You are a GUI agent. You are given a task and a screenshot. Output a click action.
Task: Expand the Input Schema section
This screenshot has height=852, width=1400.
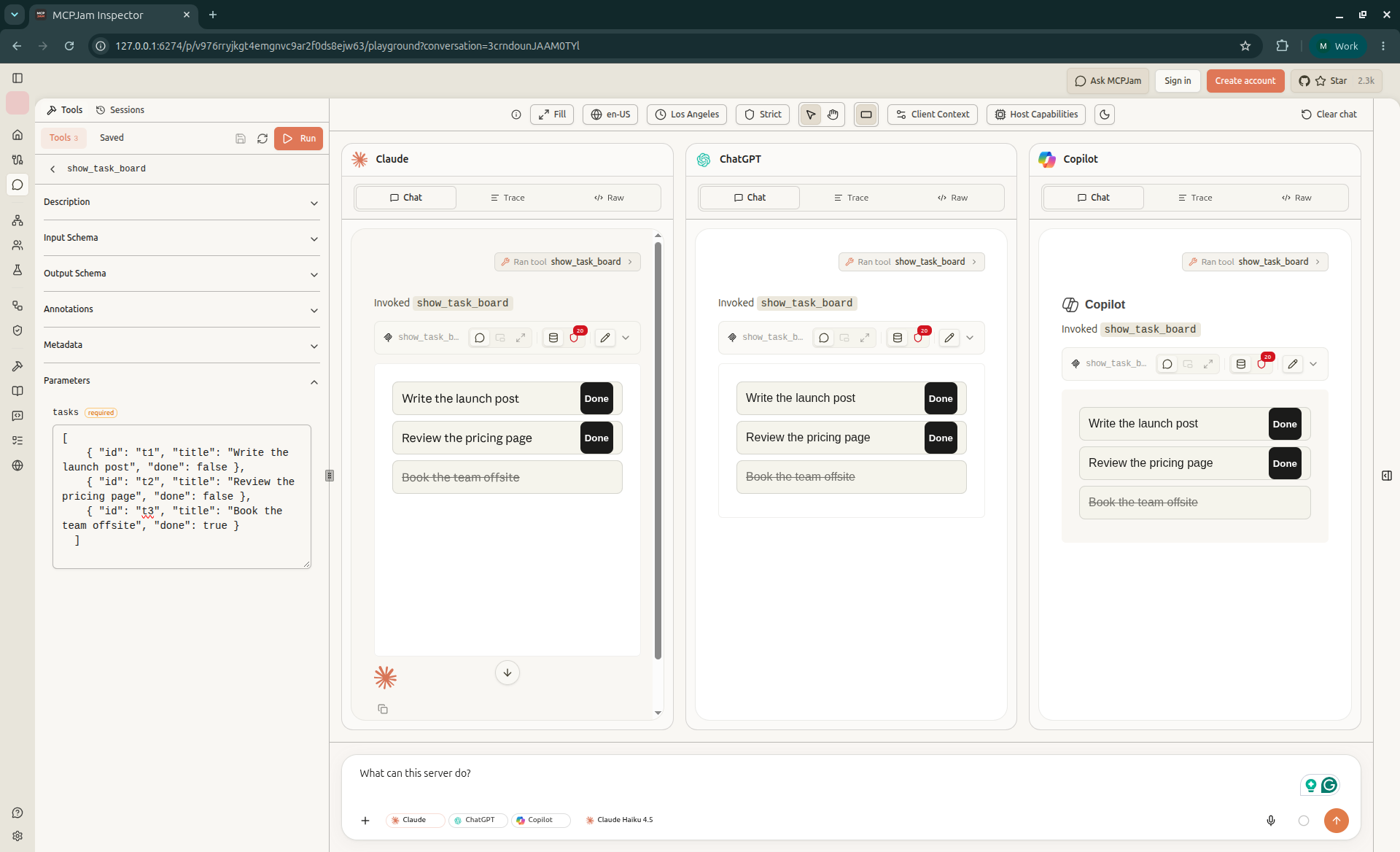(x=181, y=239)
